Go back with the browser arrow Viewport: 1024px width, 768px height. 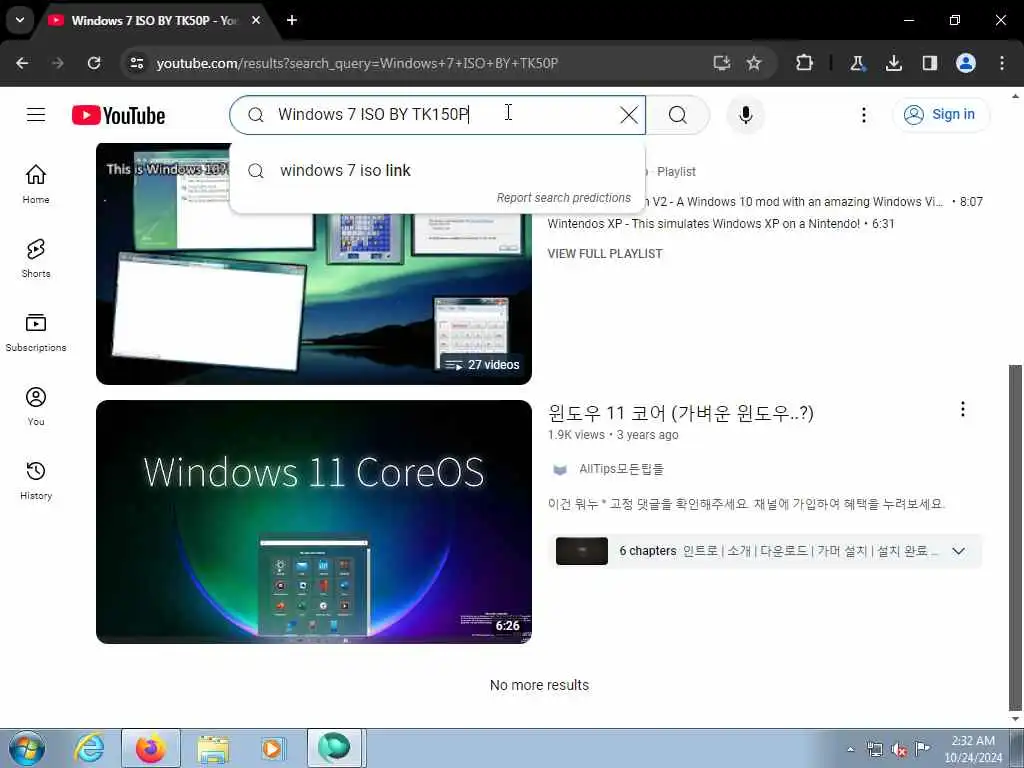click(x=22, y=63)
